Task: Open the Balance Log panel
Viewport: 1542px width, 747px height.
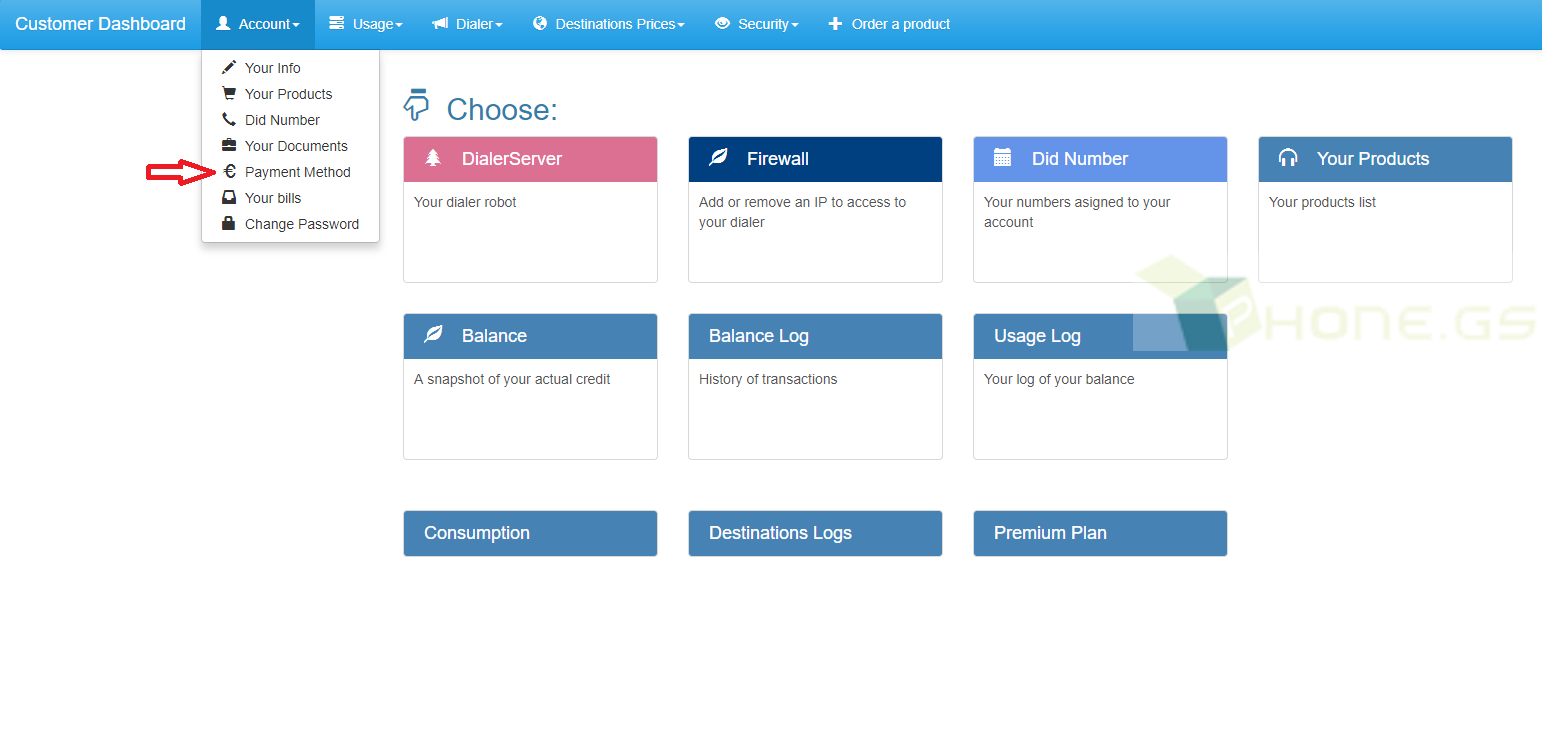Action: coord(815,386)
